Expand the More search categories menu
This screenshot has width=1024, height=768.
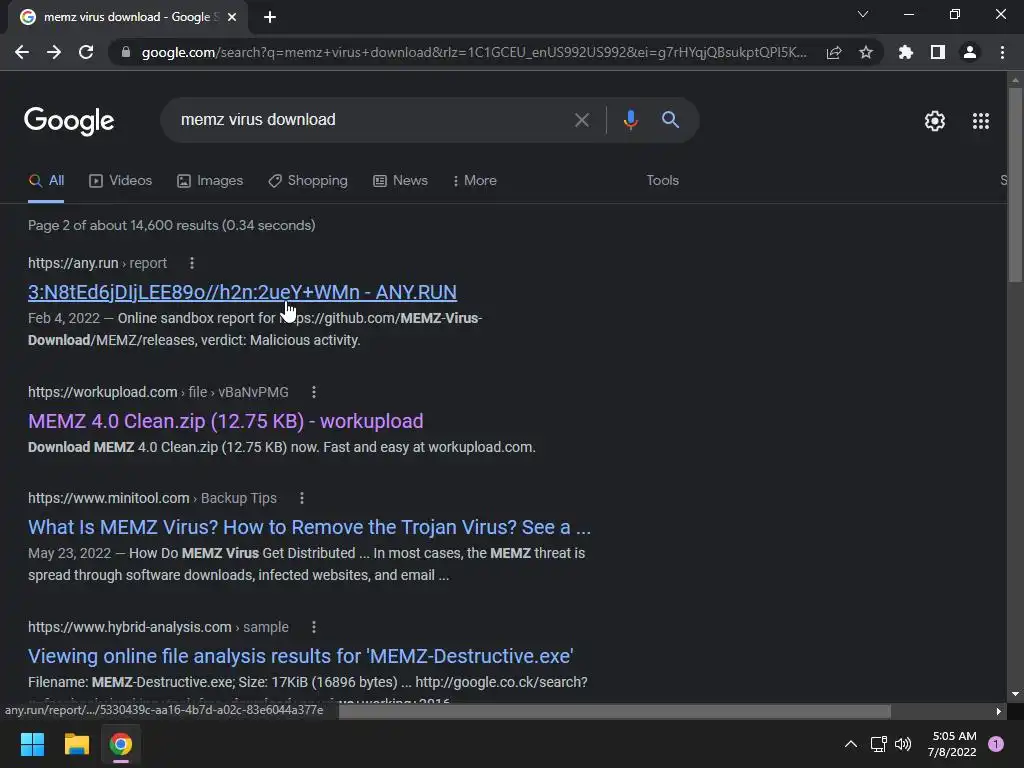coord(475,181)
